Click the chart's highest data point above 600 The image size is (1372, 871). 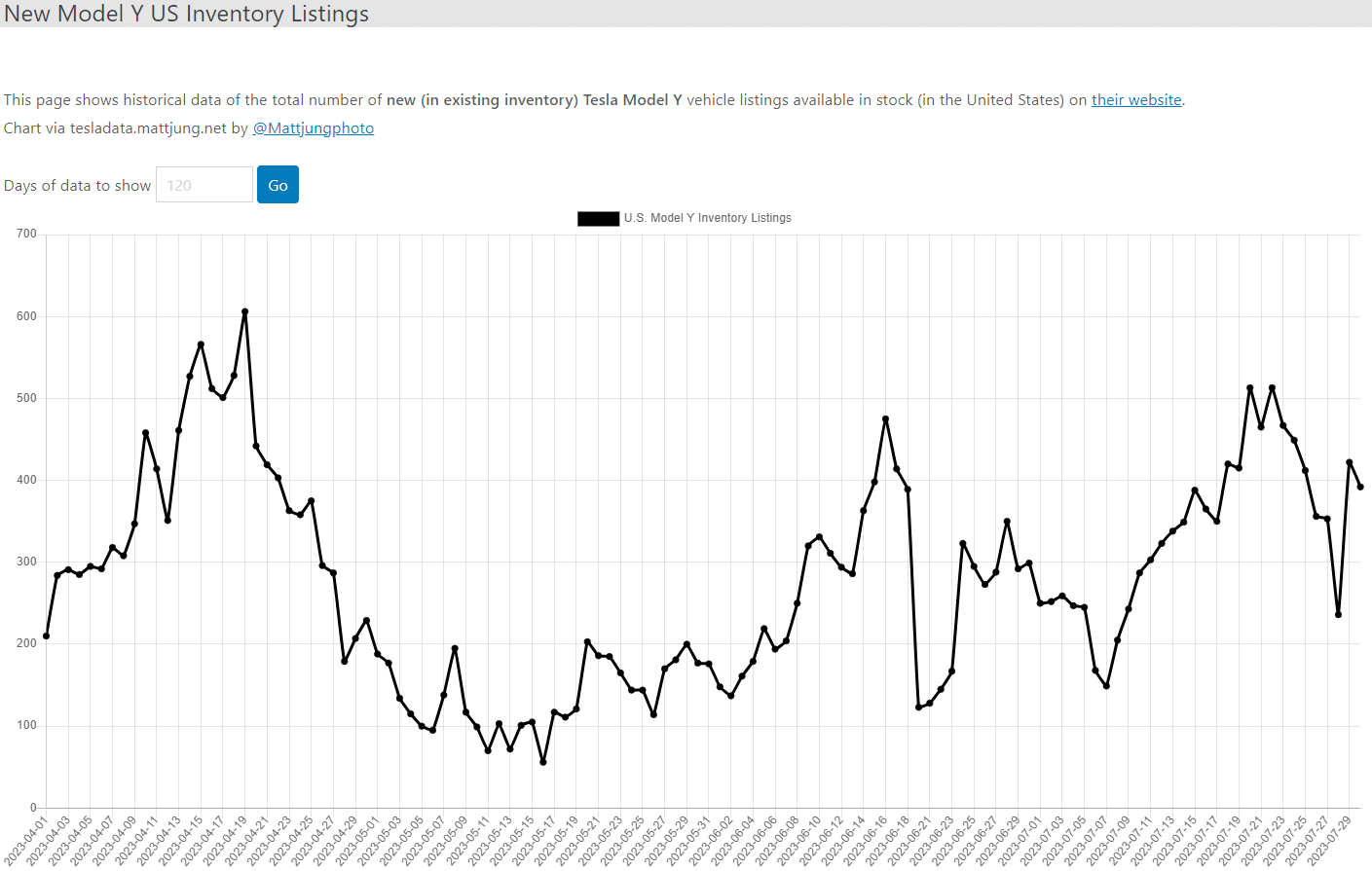click(x=244, y=311)
